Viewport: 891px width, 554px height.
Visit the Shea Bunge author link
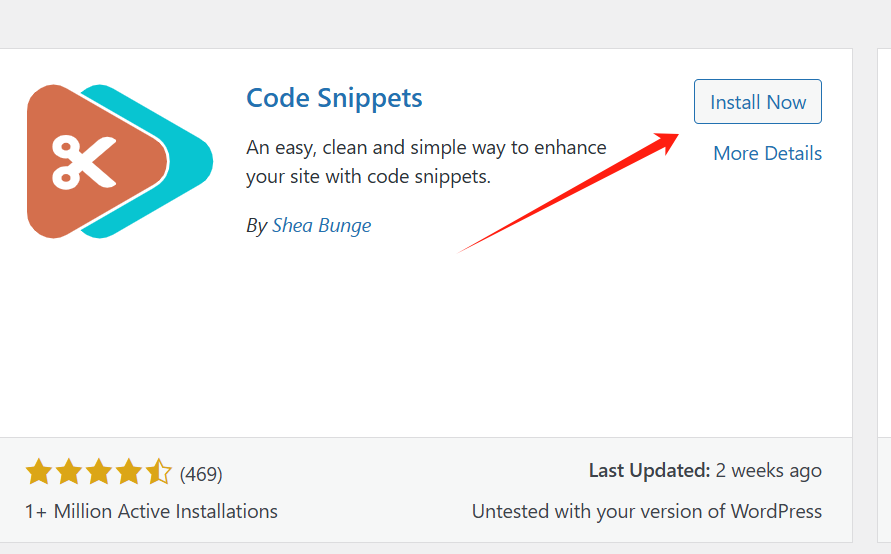[x=321, y=225]
